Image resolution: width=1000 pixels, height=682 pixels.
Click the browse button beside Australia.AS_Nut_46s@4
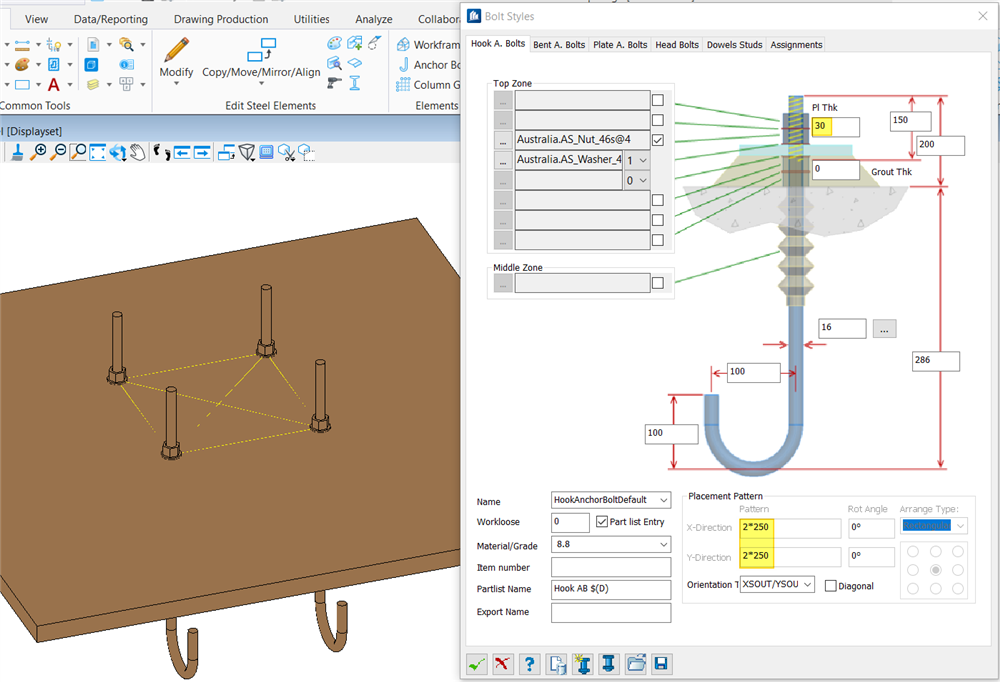pyautogui.click(x=503, y=140)
